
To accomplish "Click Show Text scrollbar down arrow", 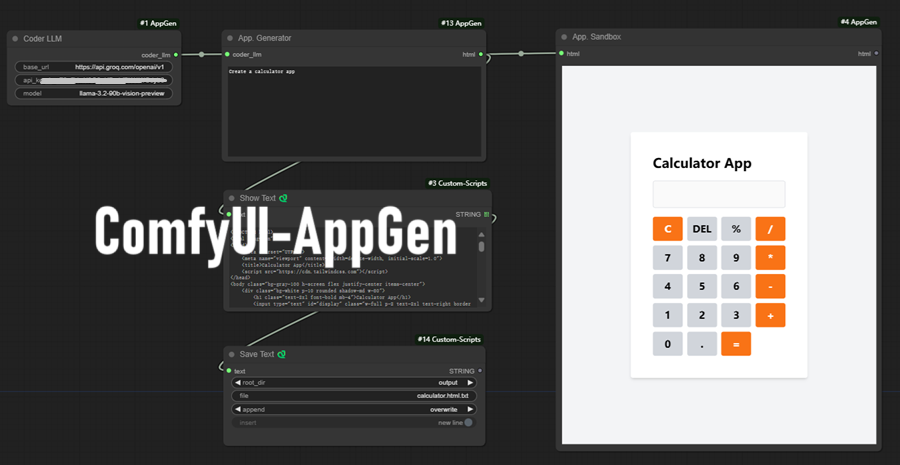I will (x=482, y=300).
